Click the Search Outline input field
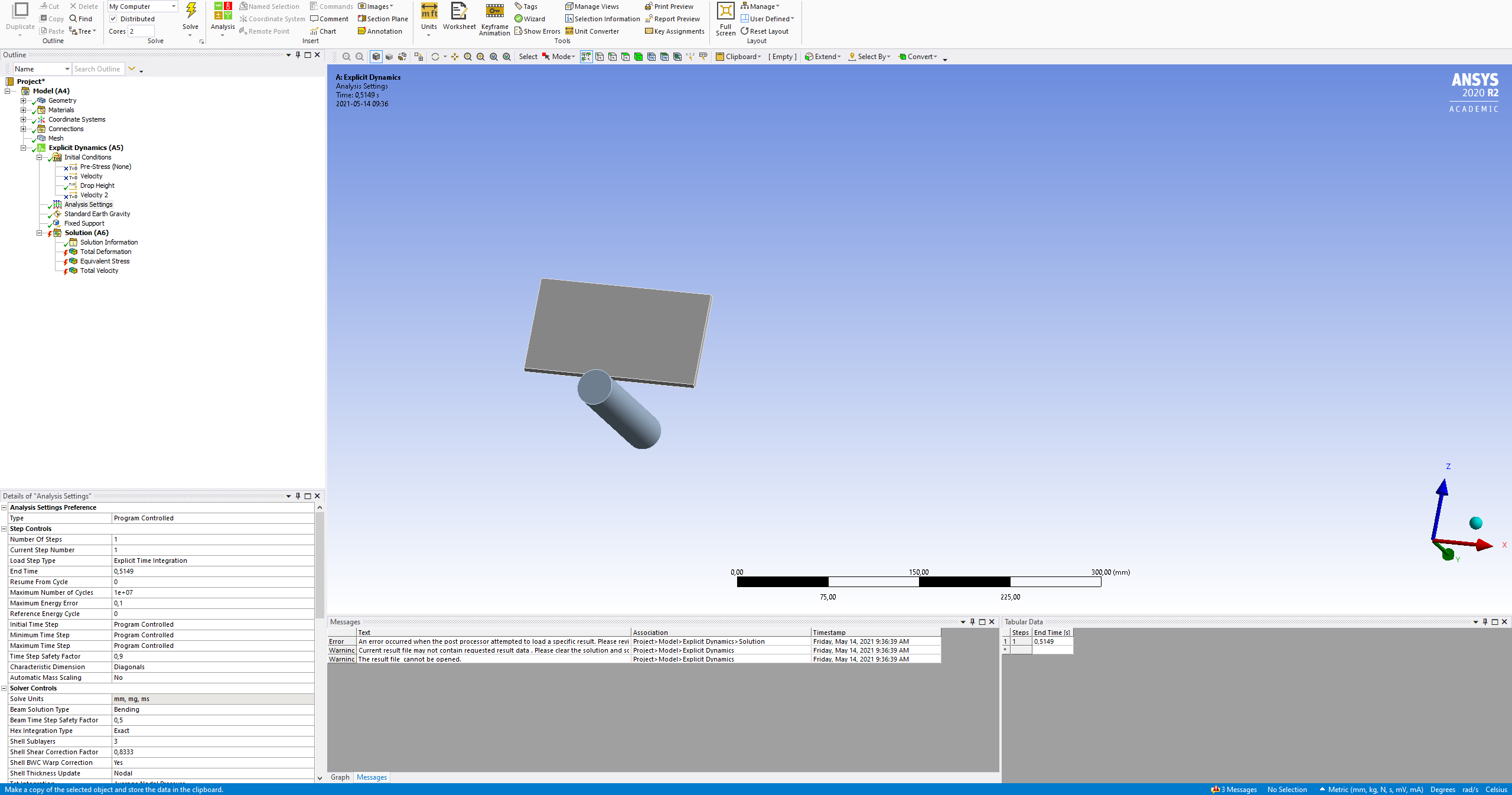The height and width of the screenshot is (795, 1512). point(97,69)
